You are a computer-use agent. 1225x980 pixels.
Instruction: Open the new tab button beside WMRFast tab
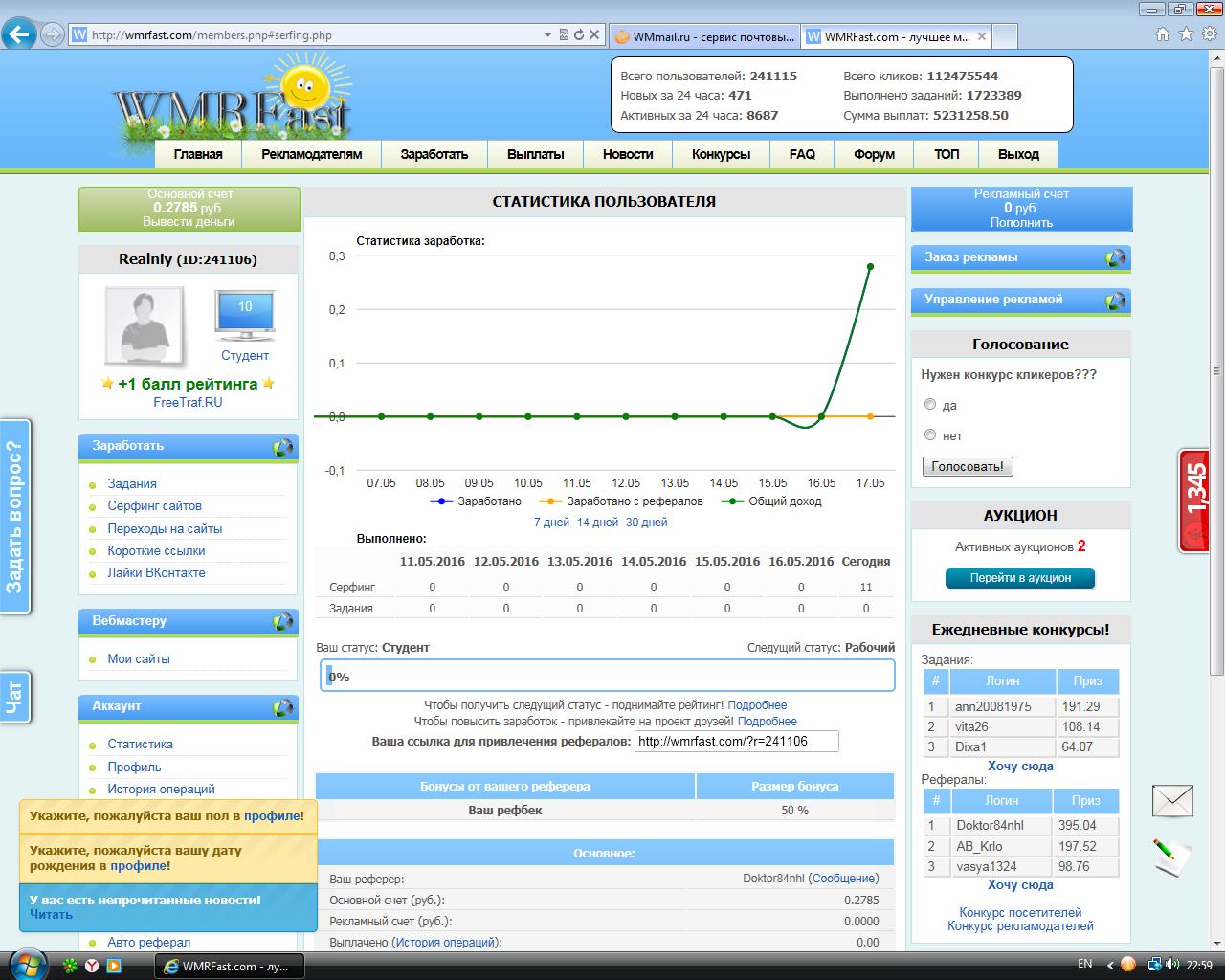1004,36
